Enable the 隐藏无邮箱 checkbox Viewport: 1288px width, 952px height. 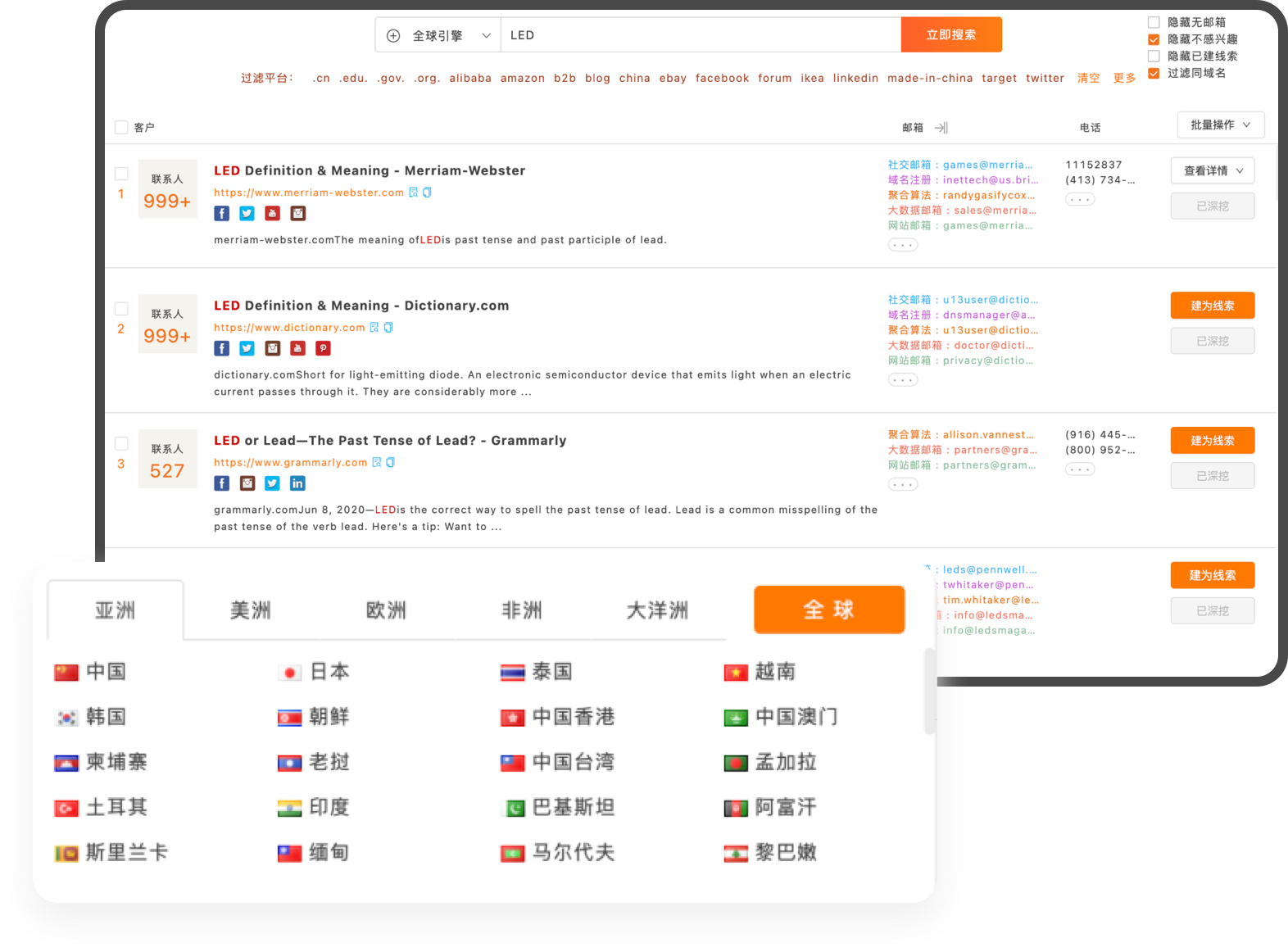tap(1154, 23)
